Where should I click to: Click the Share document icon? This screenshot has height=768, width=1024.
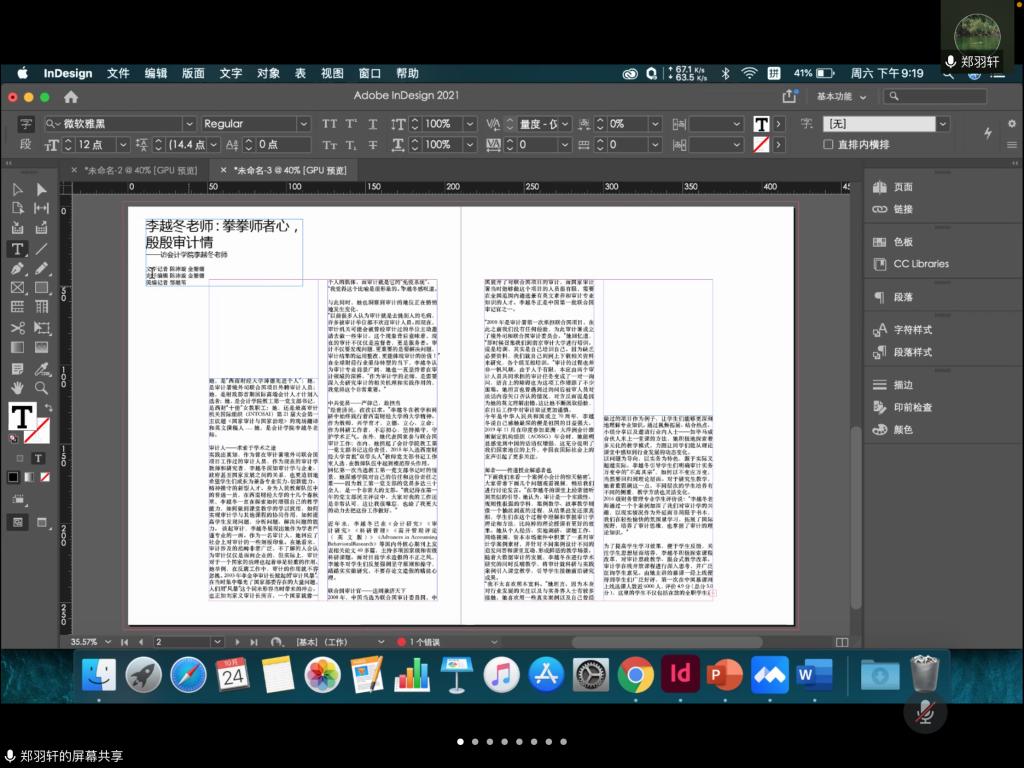click(789, 96)
